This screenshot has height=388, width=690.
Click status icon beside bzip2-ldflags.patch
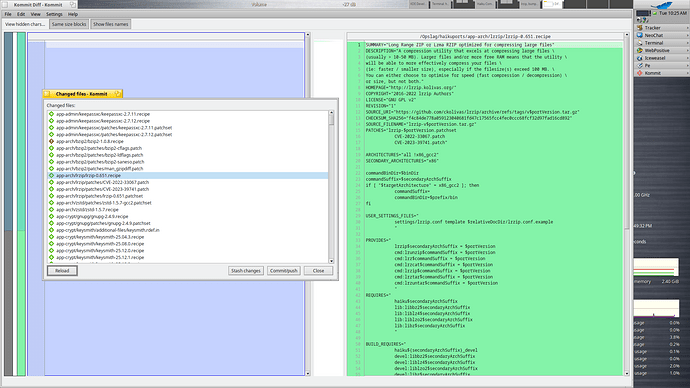click(51, 155)
